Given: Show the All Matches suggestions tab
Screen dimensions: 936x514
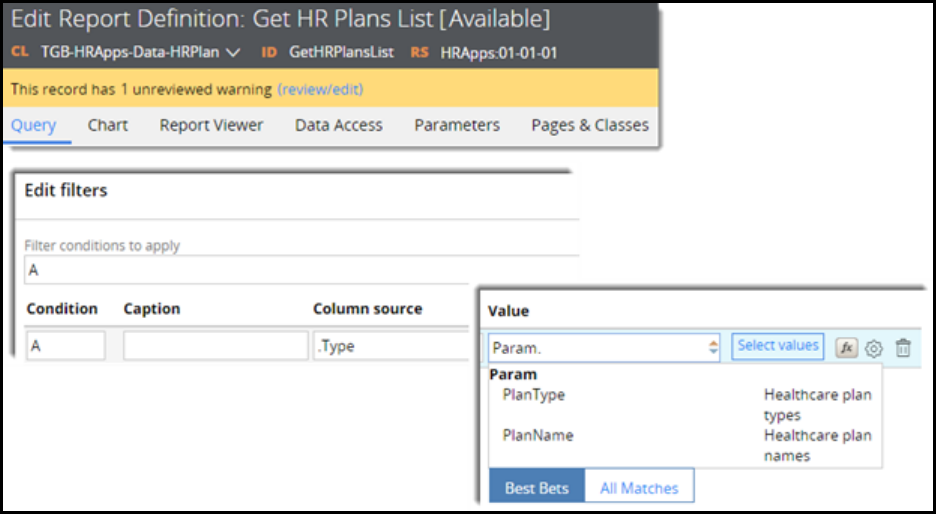Looking at the screenshot, I should [x=639, y=488].
